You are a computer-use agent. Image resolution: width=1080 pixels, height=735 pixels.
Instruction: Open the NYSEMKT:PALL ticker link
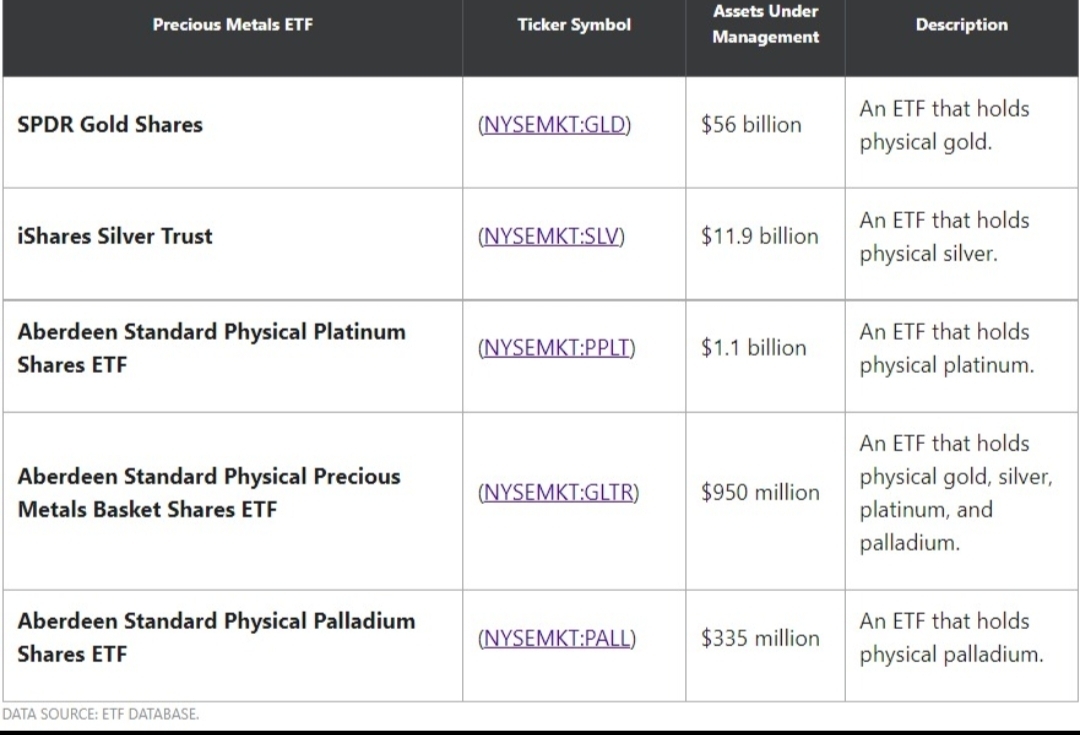[557, 638]
